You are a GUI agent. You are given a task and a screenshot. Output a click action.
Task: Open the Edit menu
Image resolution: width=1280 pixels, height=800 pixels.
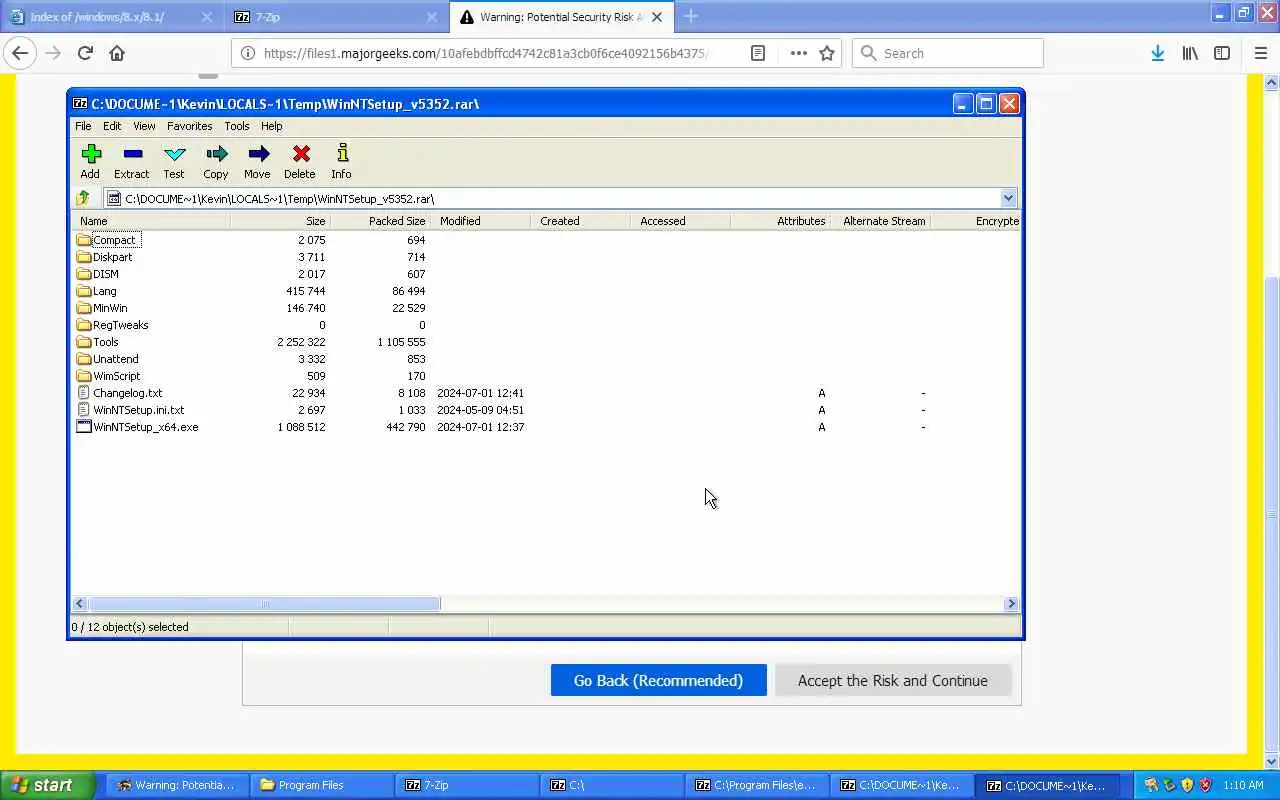pyautogui.click(x=112, y=126)
